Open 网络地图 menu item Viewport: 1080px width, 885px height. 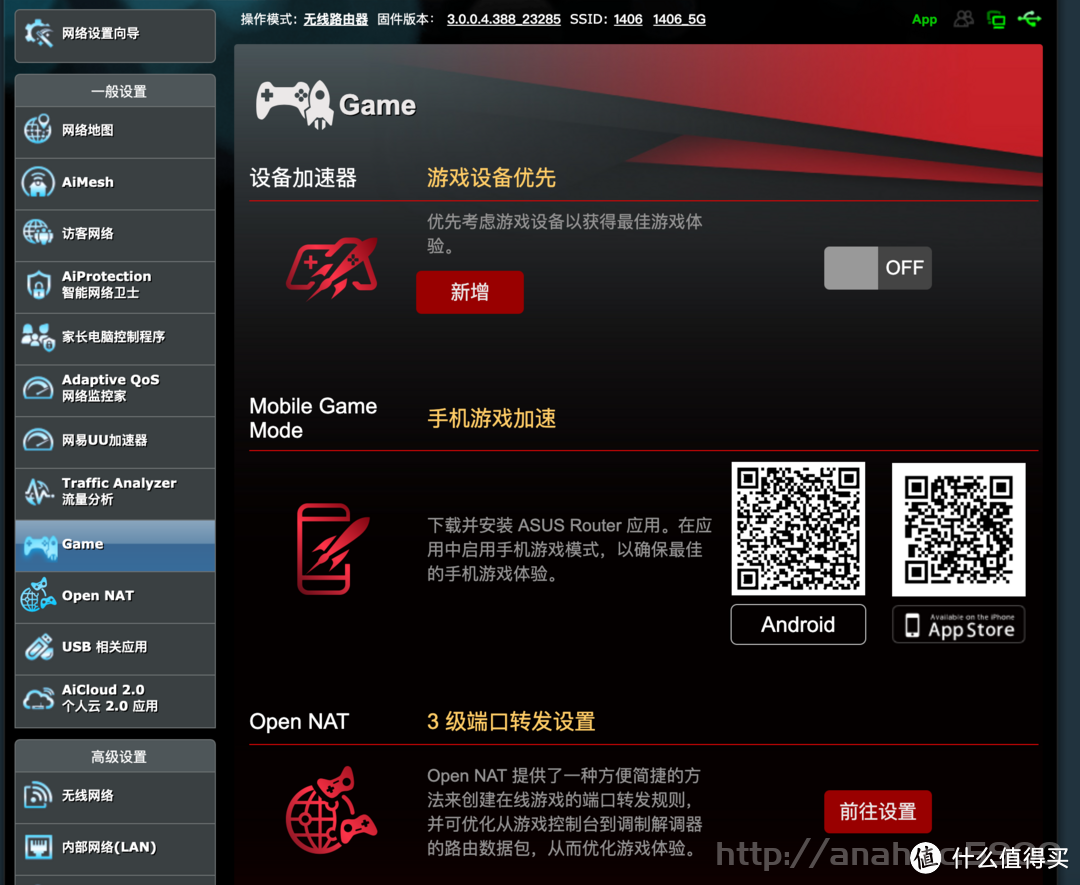pos(115,130)
